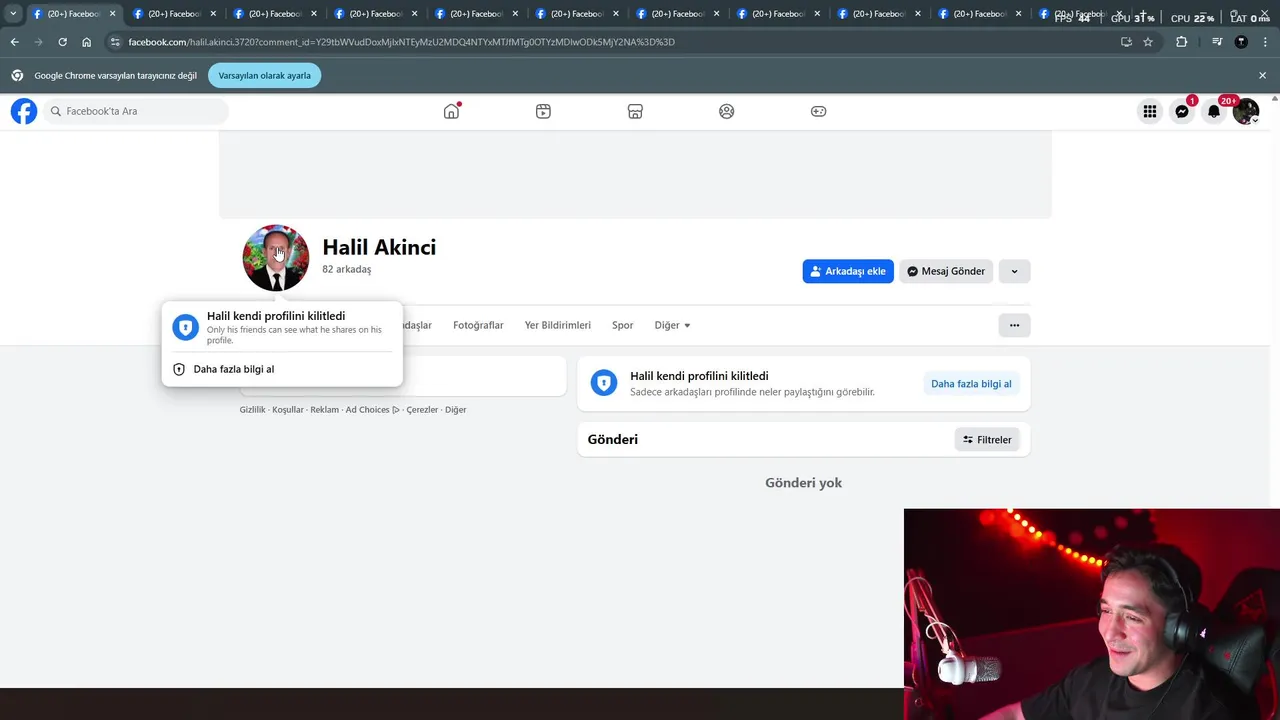The width and height of the screenshot is (1280, 720).
Task: Click the Gönderi heading text
Action: pyautogui.click(x=613, y=439)
